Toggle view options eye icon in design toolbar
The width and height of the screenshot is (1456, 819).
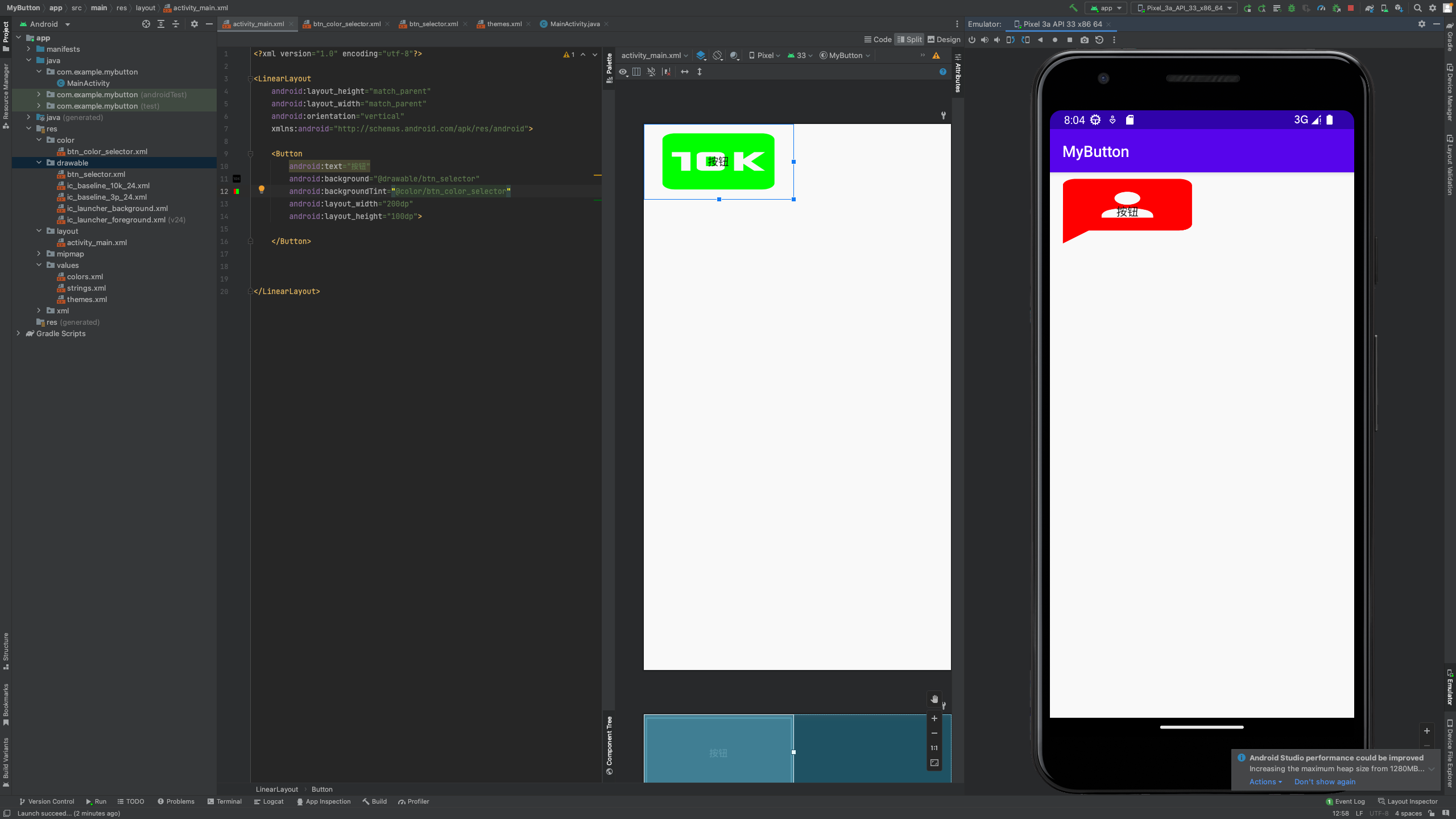point(623,72)
